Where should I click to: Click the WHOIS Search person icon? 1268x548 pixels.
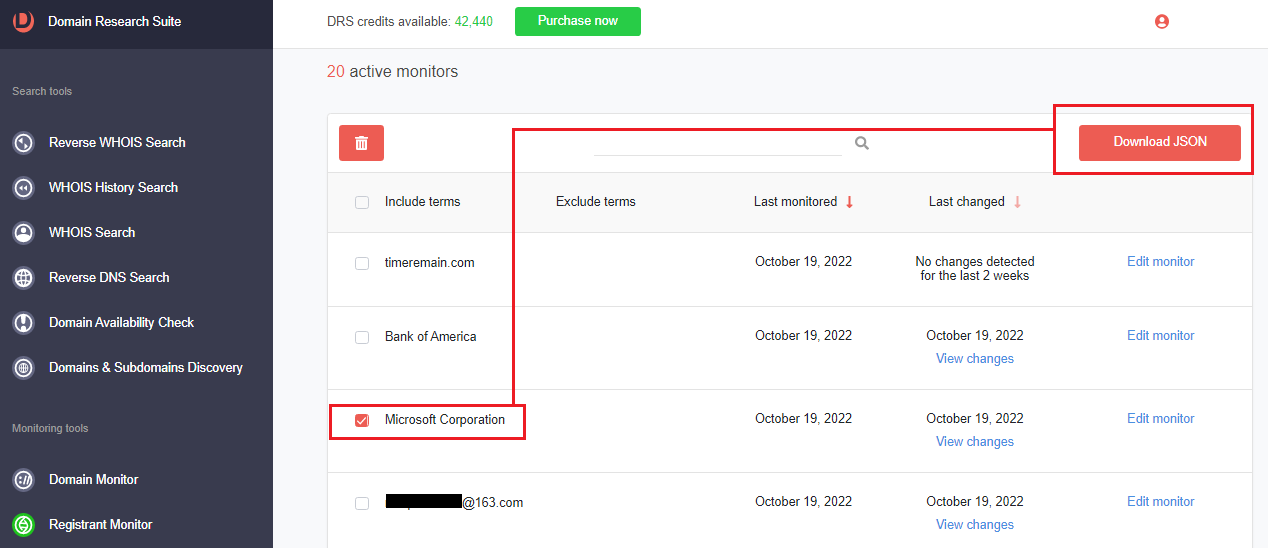[x=23, y=233]
